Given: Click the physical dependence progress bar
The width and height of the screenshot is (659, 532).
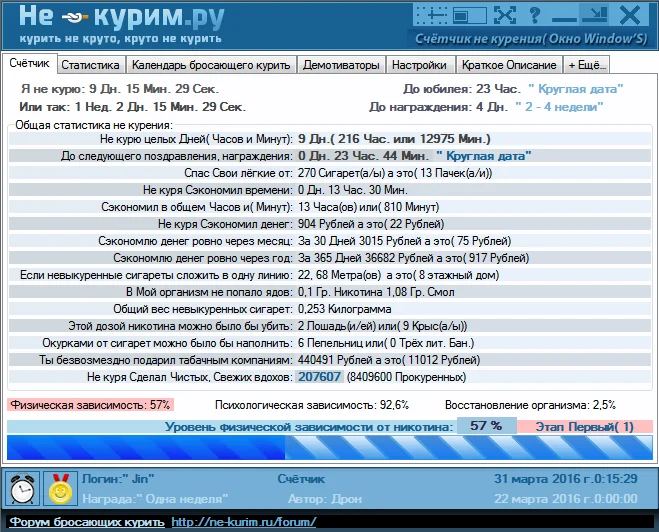Looking at the screenshot, I should [330, 447].
